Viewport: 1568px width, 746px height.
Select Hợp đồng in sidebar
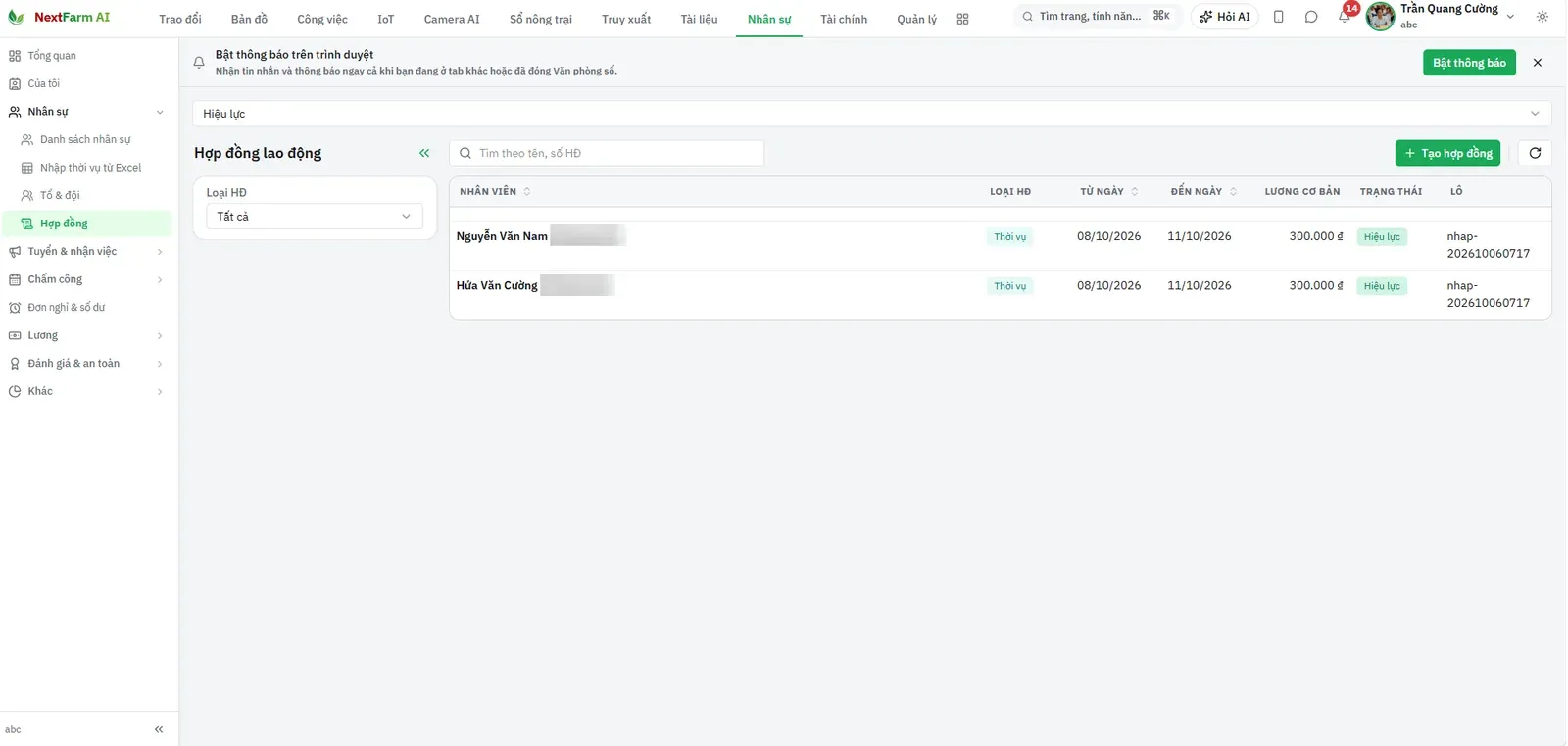[x=88, y=224]
